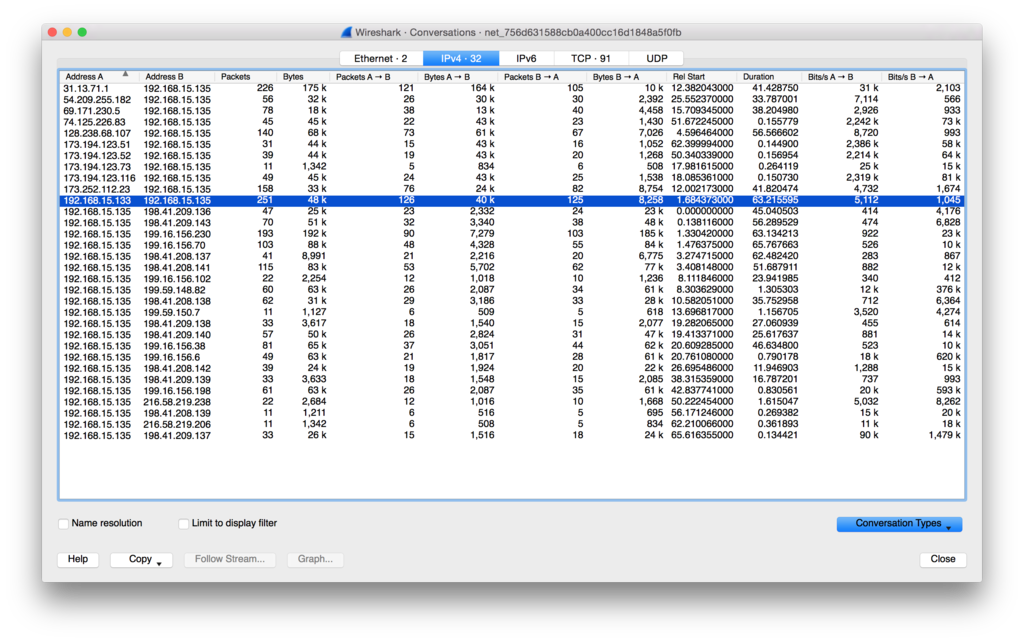Switch to the TCP · 91 tab
The height and width of the screenshot is (642, 1024).
[591, 58]
